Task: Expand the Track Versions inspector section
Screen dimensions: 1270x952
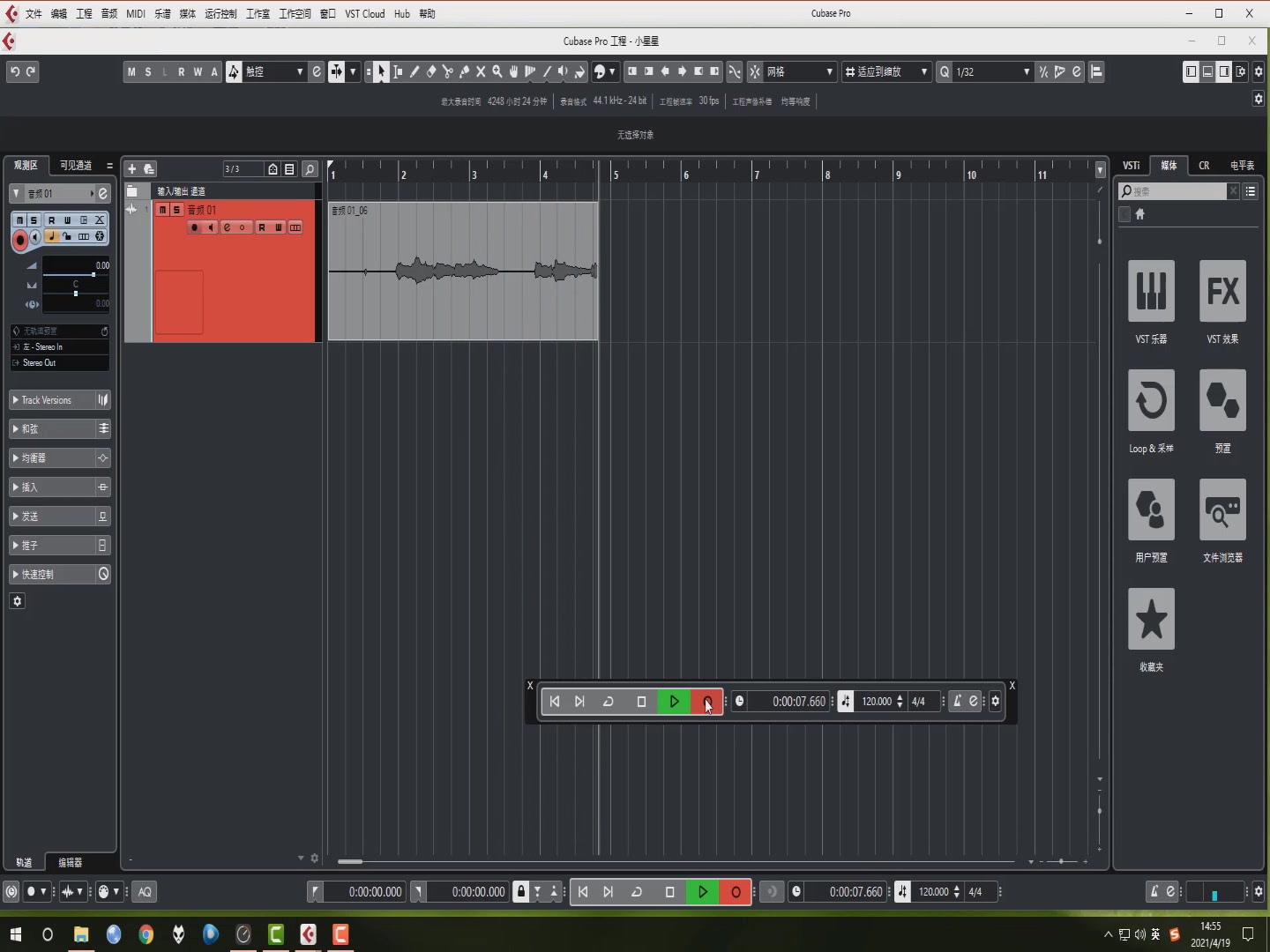Action: [52, 400]
